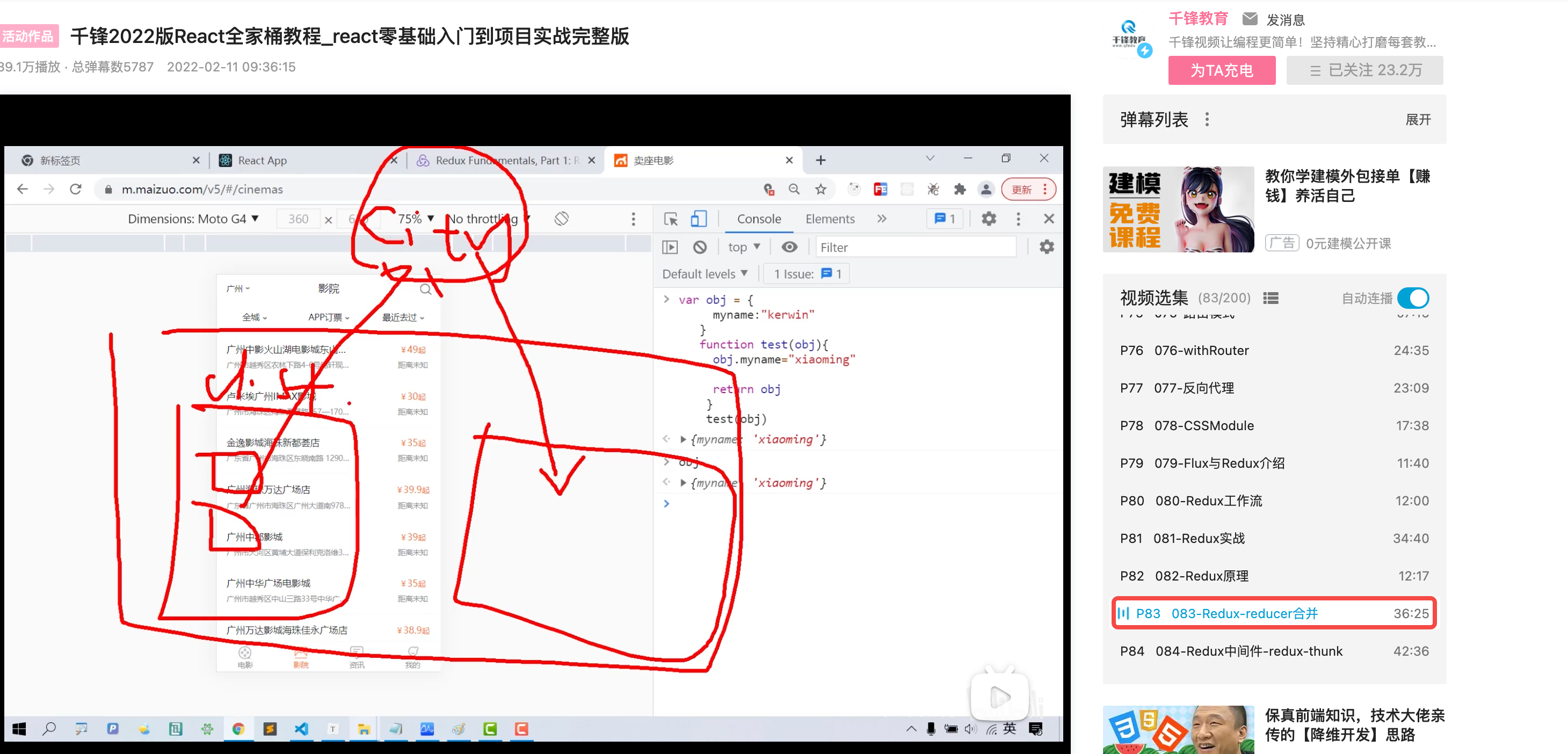Click the browser reload icon
The image size is (1568, 754).
tap(76, 189)
